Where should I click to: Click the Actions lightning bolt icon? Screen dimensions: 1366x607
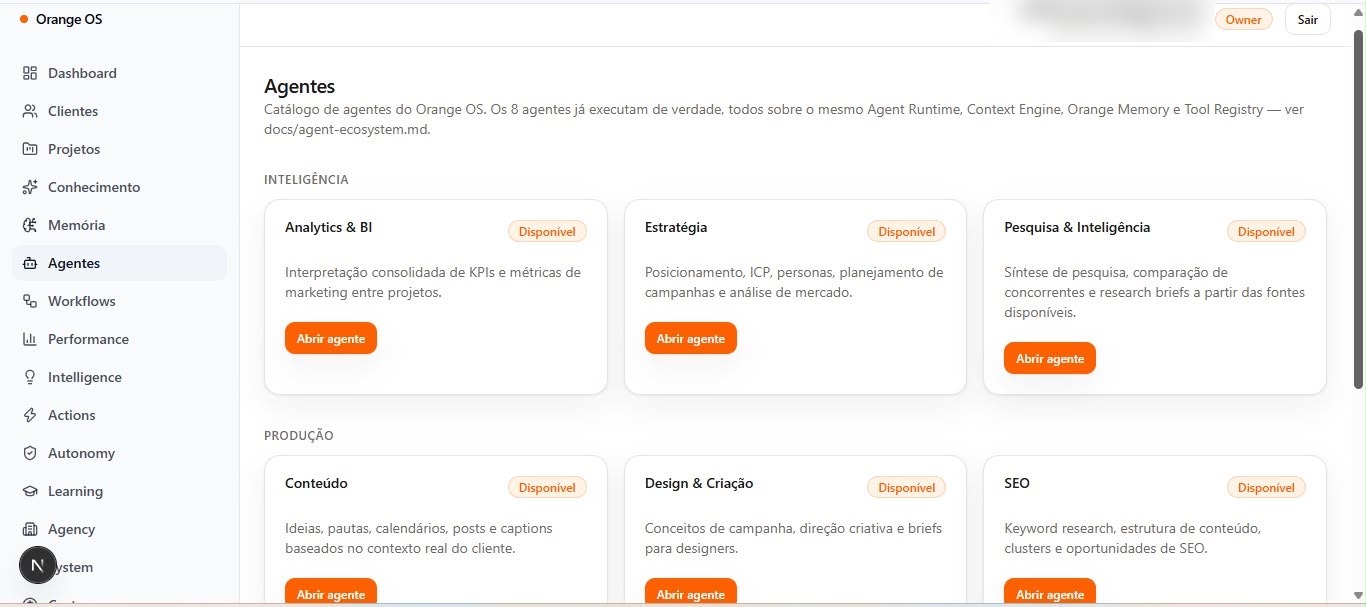30,415
